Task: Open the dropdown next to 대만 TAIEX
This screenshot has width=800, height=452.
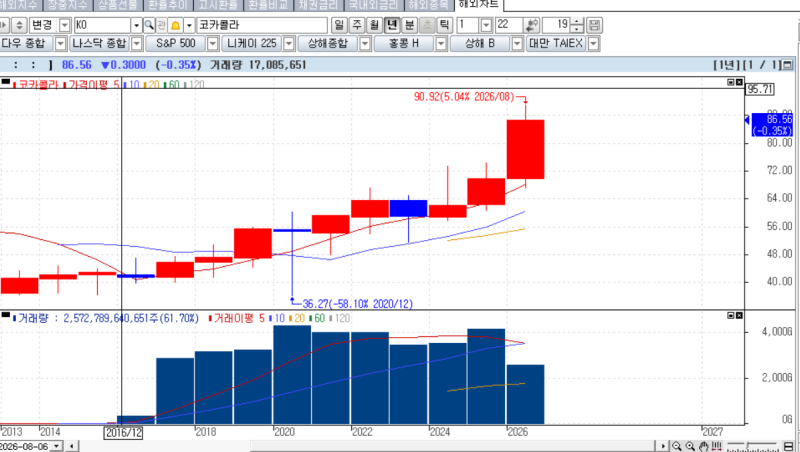Action: click(593, 44)
